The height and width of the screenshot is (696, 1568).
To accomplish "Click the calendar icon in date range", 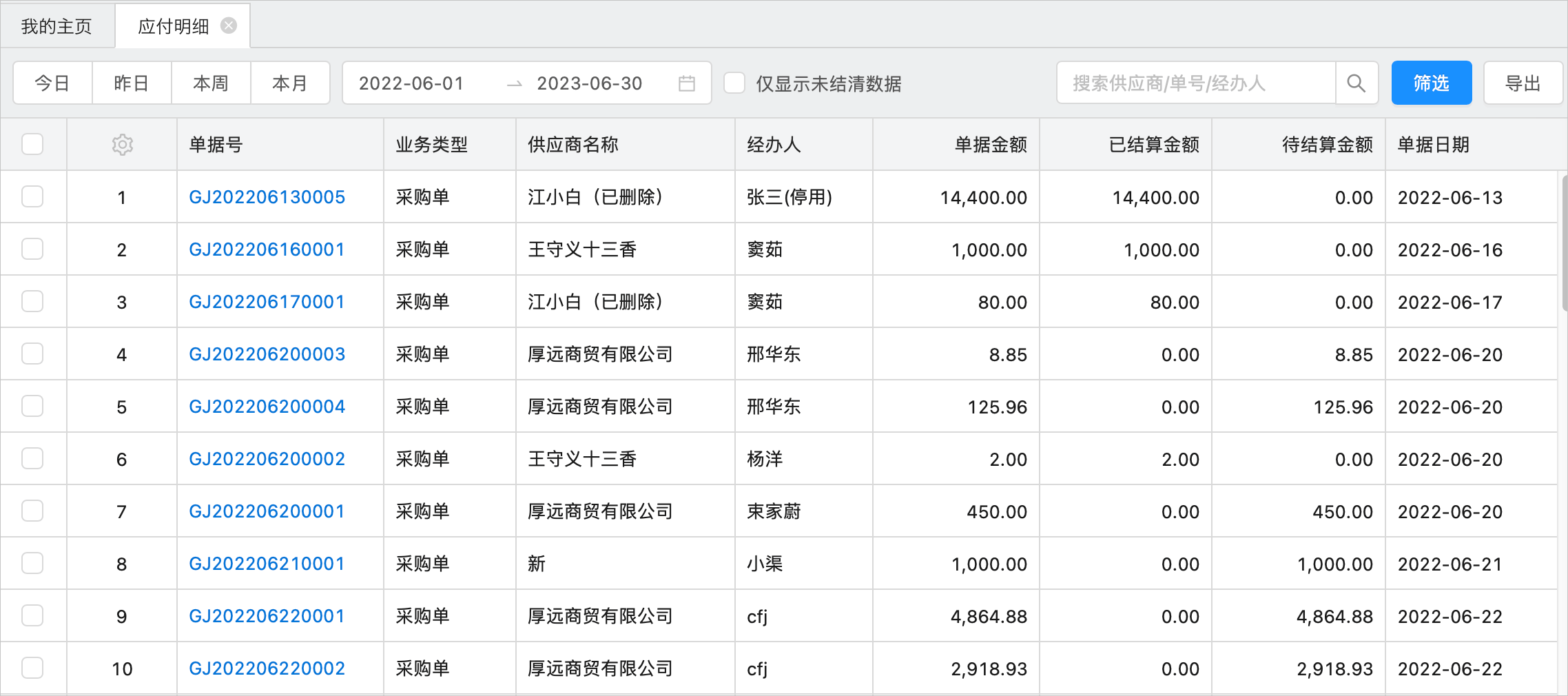I will click(x=686, y=83).
